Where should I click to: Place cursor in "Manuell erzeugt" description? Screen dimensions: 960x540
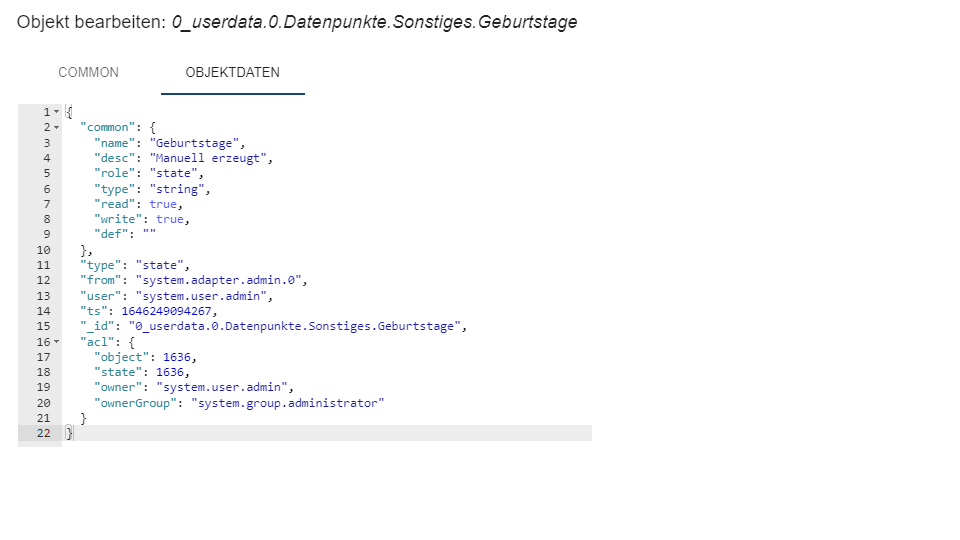click(210, 158)
